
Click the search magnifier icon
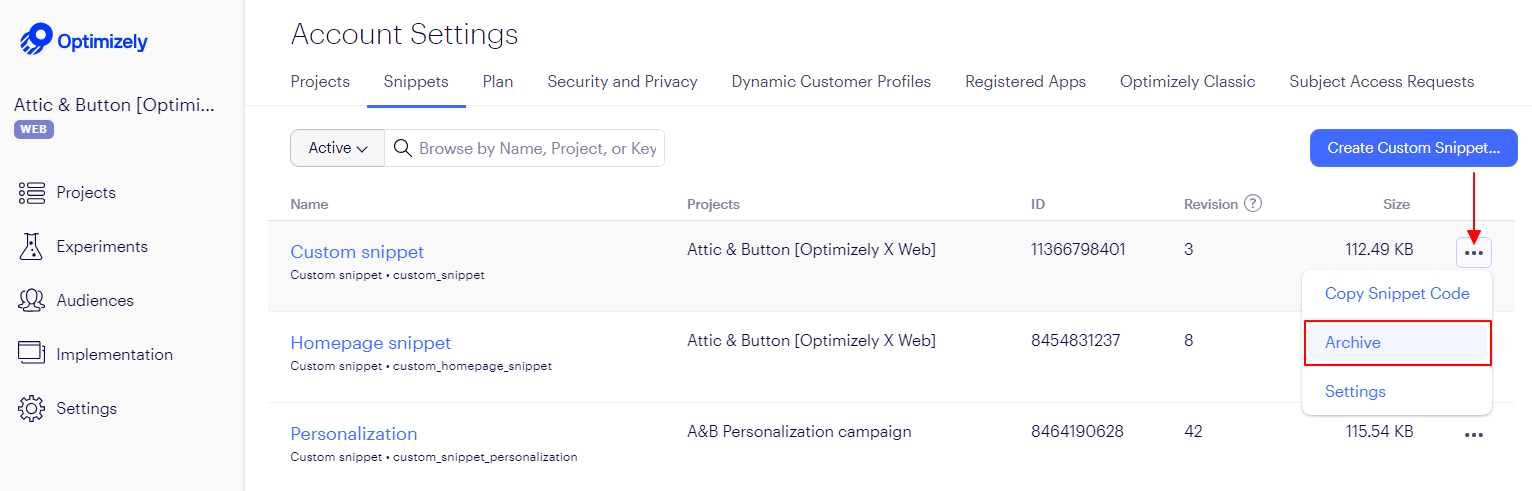pyautogui.click(x=403, y=148)
